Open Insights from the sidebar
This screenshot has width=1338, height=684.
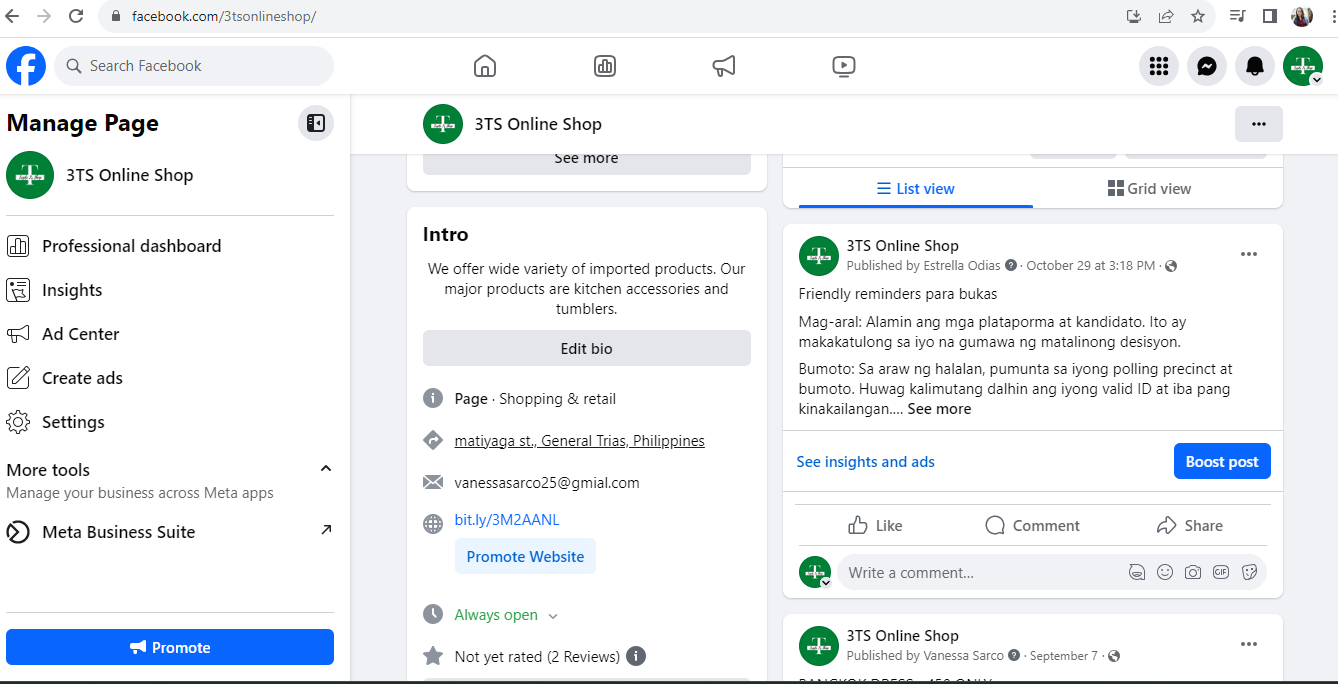pyautogui.click(x=72, y=290)
